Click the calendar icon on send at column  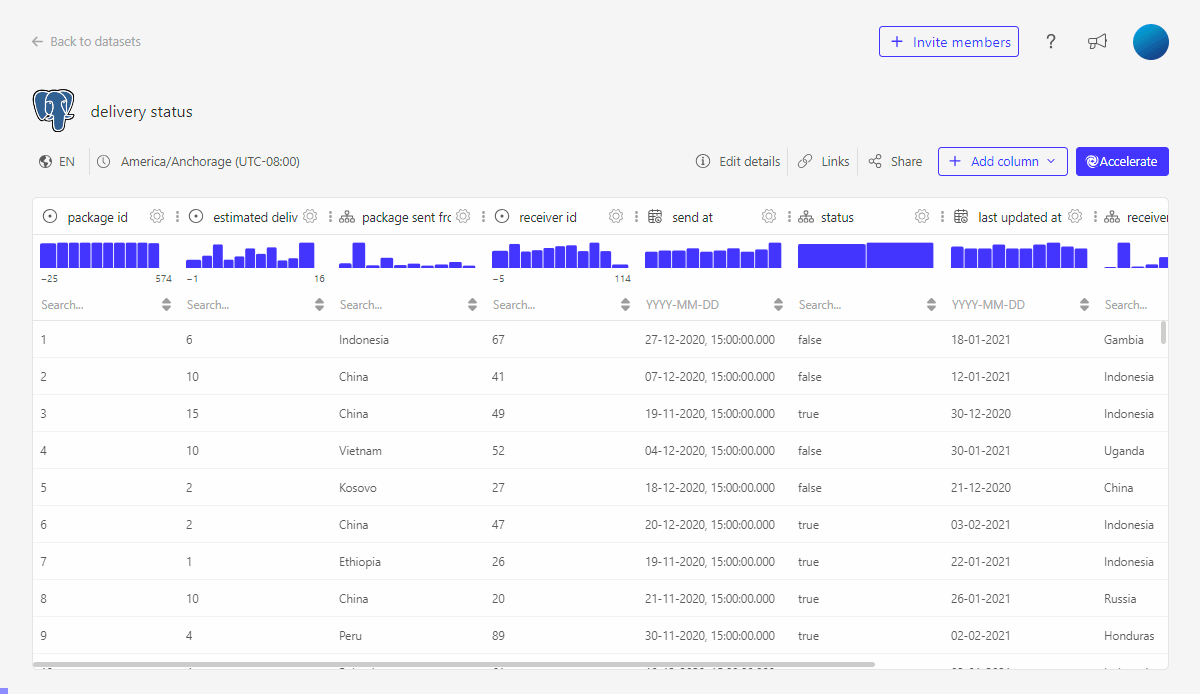point(655,216)
